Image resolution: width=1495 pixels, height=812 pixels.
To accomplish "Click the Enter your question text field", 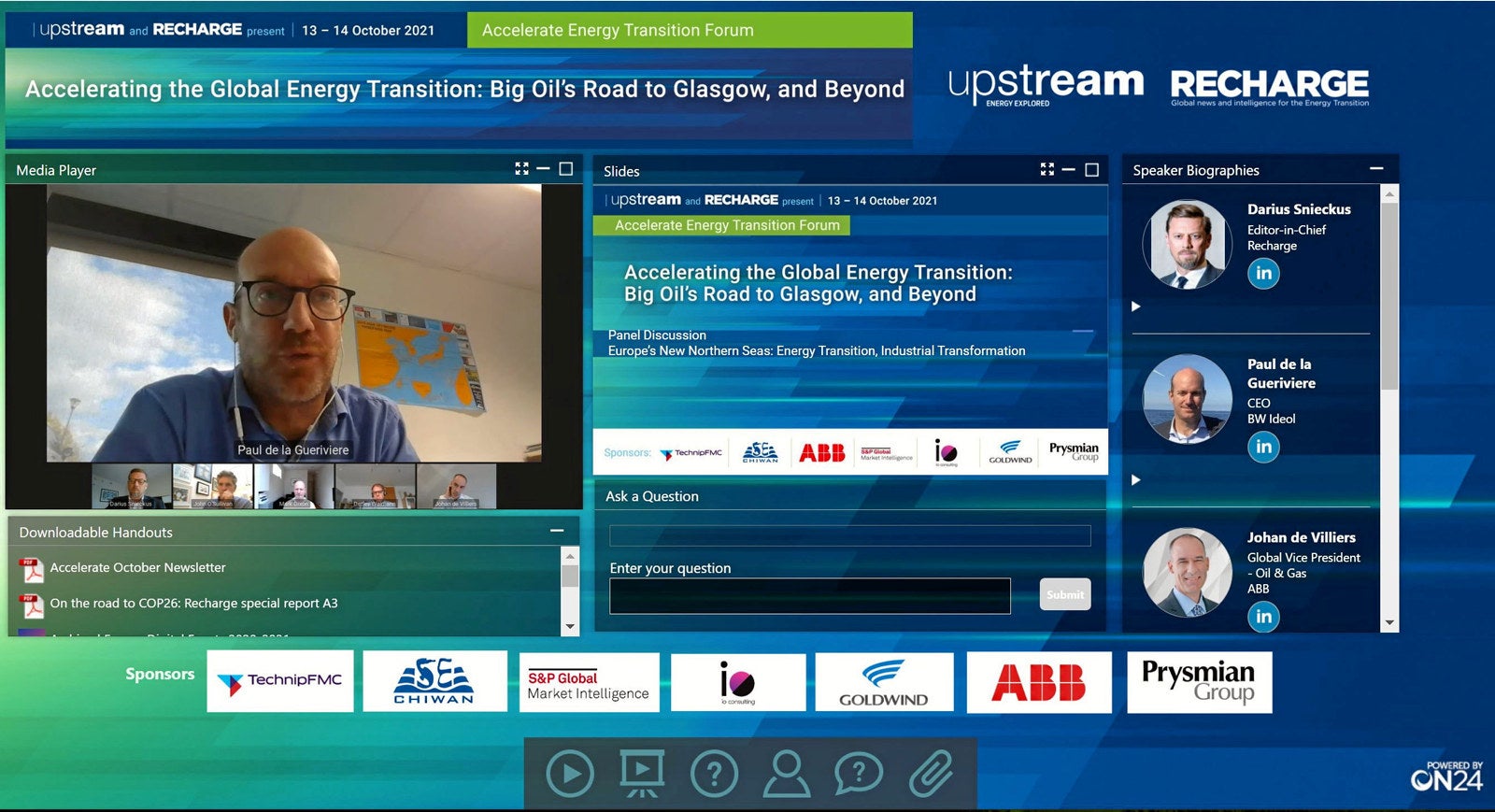I will pos(809,596).
